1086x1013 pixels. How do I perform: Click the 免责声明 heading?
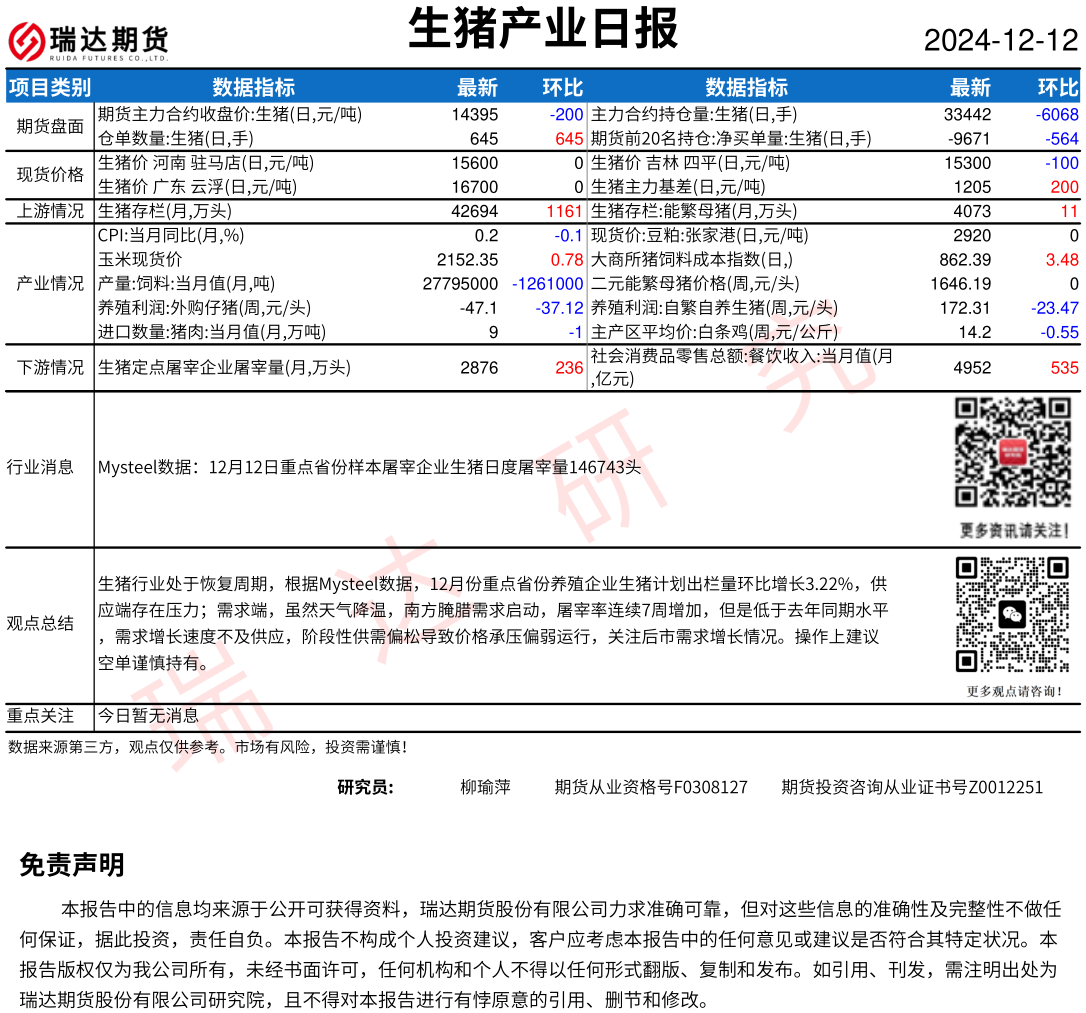coord(72,865)
